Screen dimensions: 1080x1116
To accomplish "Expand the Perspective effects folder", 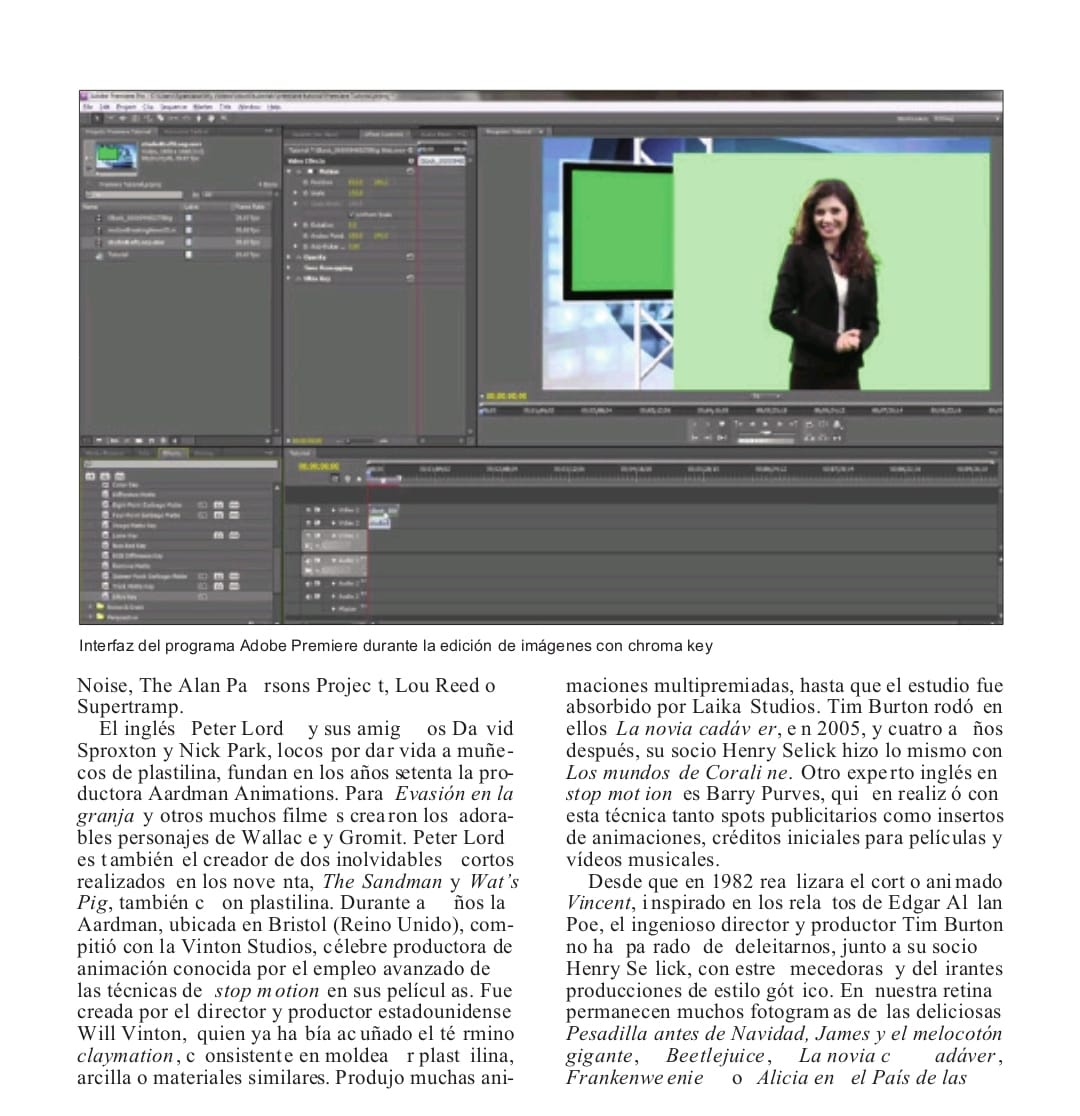I will pos(90,617).
